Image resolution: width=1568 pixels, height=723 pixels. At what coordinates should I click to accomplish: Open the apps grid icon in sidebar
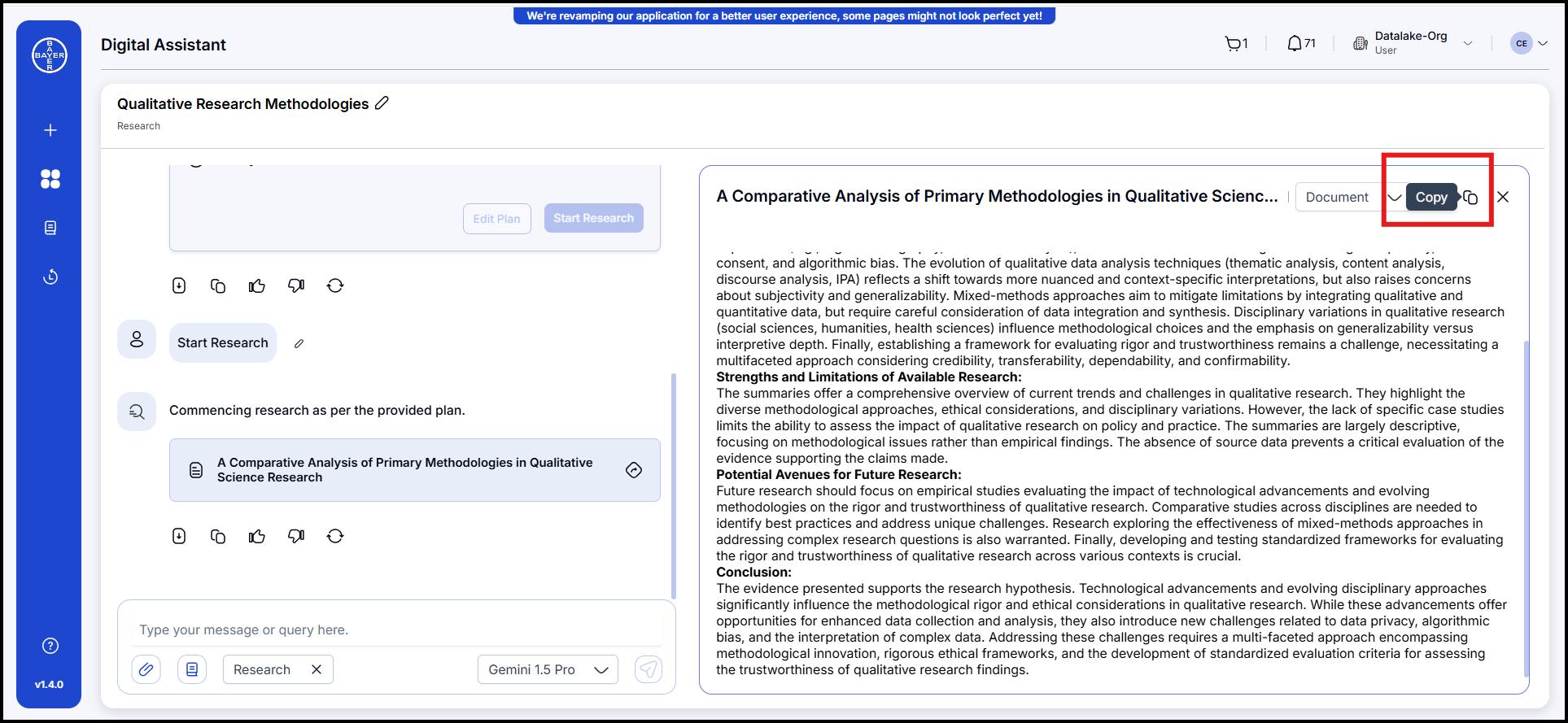point(50,179)
